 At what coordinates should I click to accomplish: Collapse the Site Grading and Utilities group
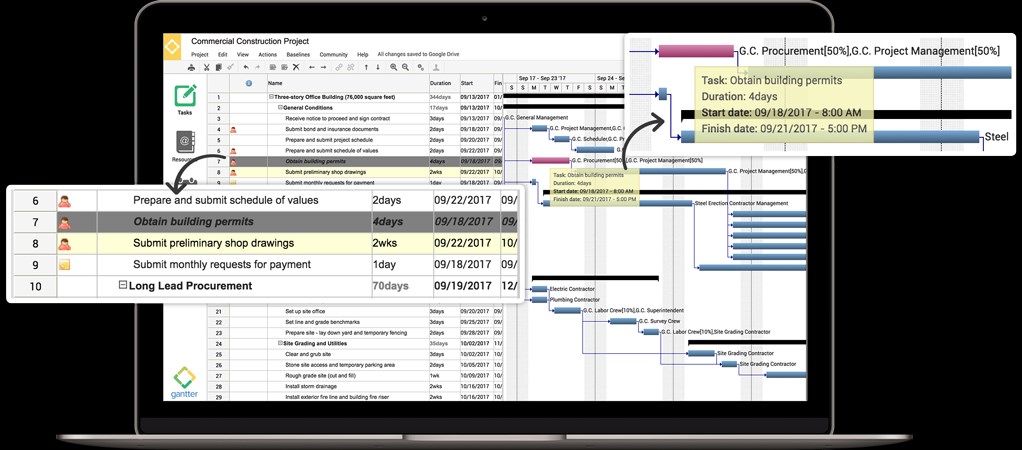280,343
